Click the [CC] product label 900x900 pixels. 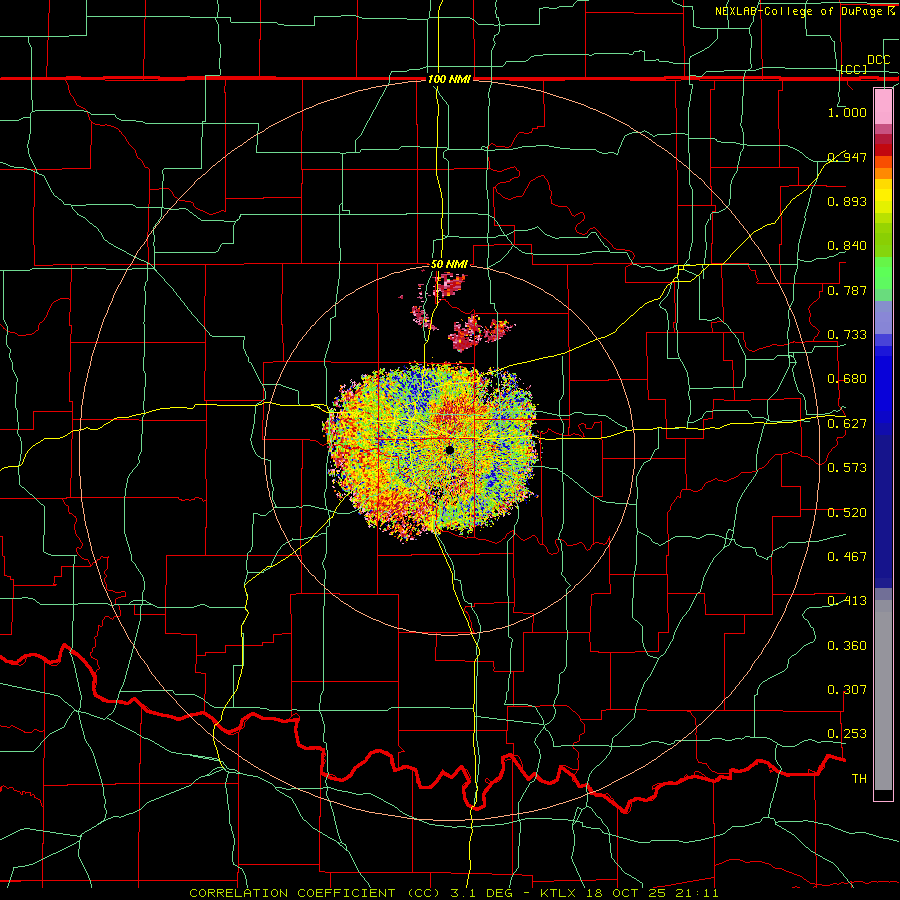pyautogui.click(x=854, y=69)
